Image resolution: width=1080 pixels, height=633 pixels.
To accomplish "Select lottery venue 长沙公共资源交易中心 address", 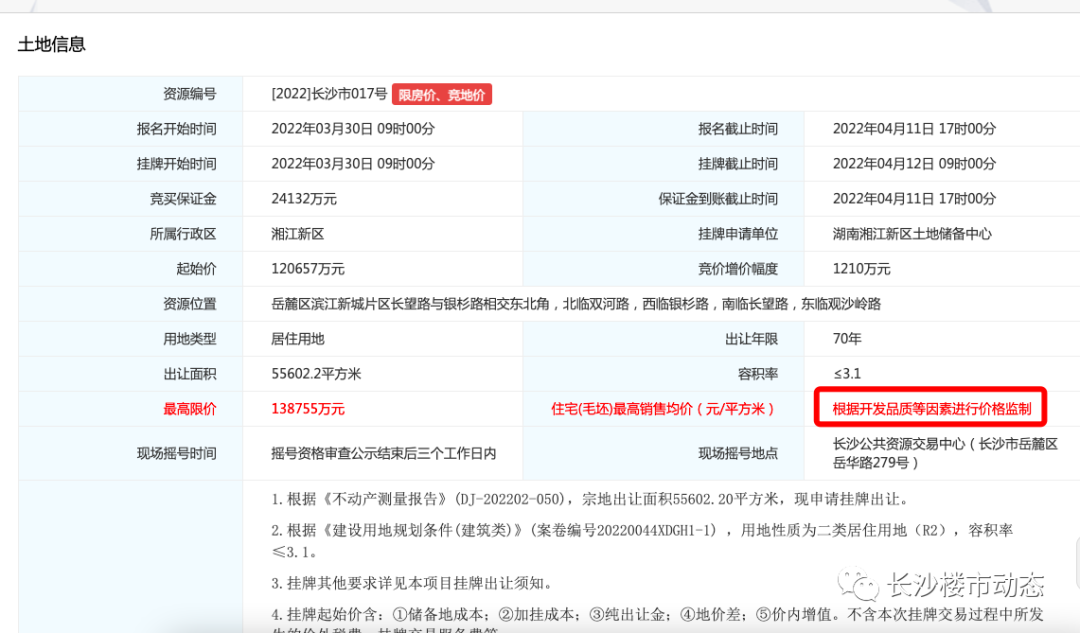I will tap(945, 453).
